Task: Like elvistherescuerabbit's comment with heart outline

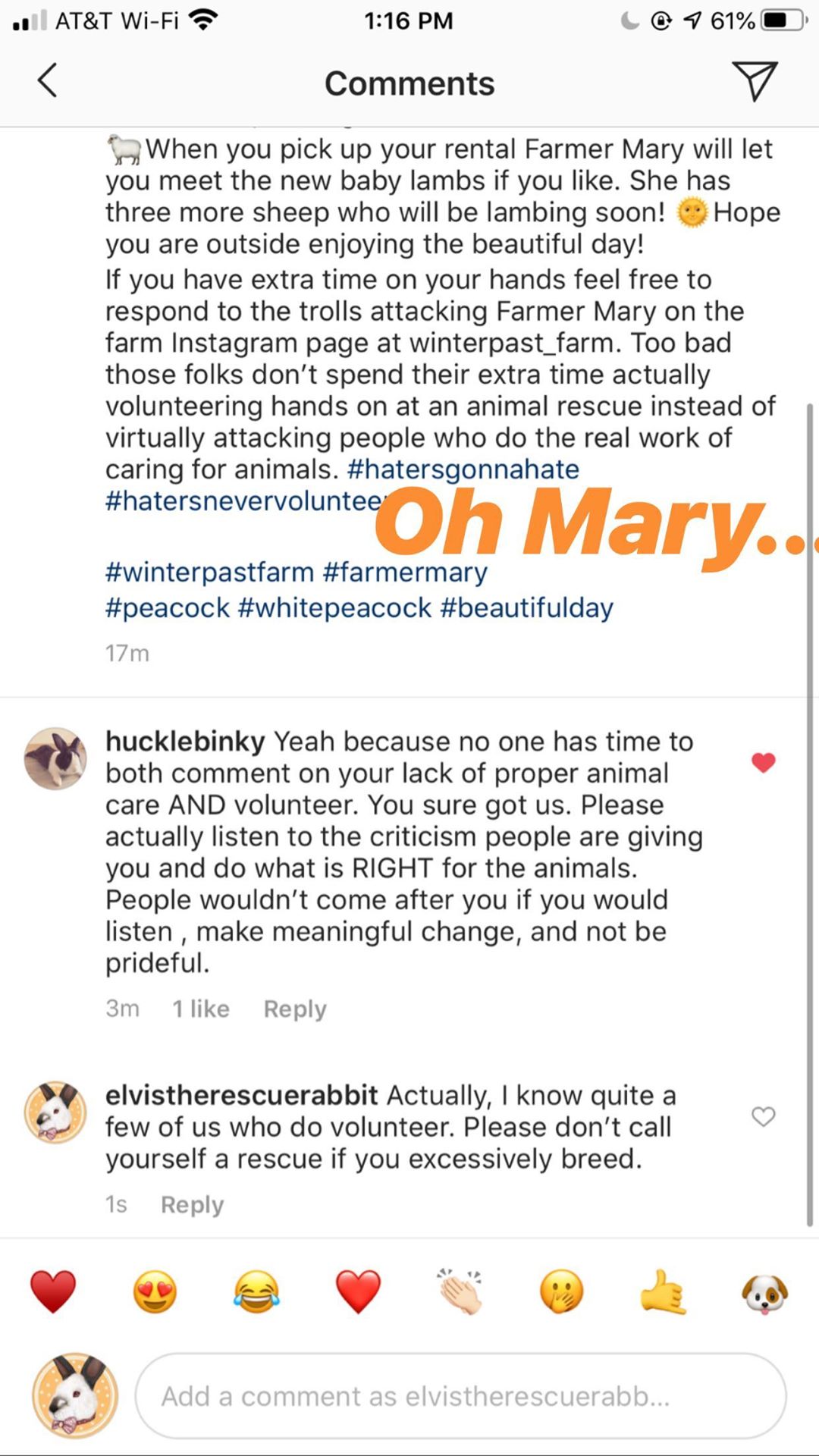Action: (x=763, y=1116)
